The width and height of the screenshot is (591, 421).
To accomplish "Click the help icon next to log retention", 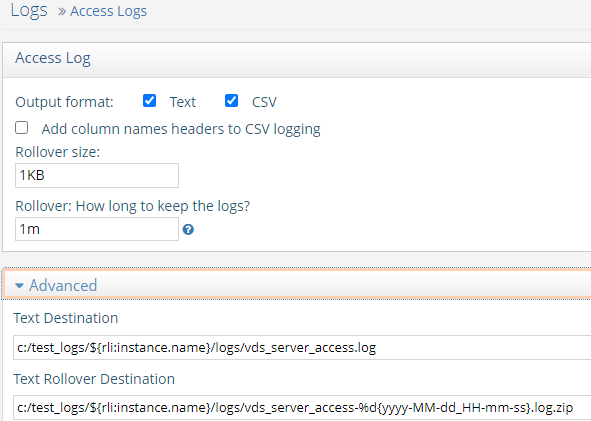I will coord(188,230).
